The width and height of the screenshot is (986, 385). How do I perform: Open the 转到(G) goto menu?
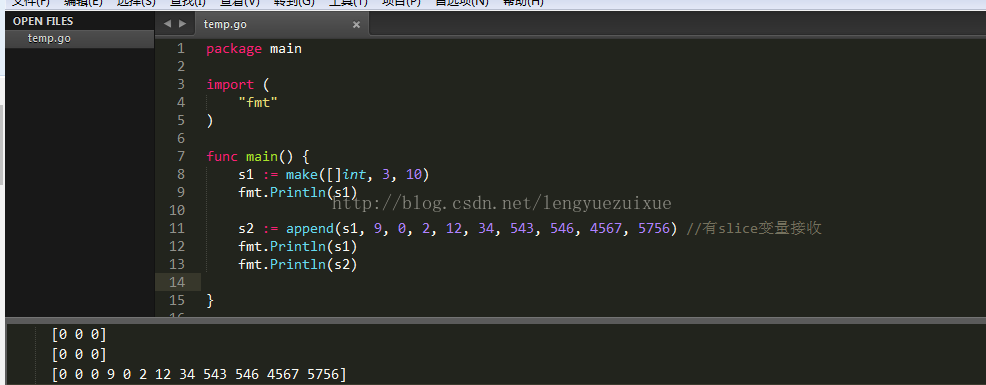pyautogui.click(x=294, y=3)
